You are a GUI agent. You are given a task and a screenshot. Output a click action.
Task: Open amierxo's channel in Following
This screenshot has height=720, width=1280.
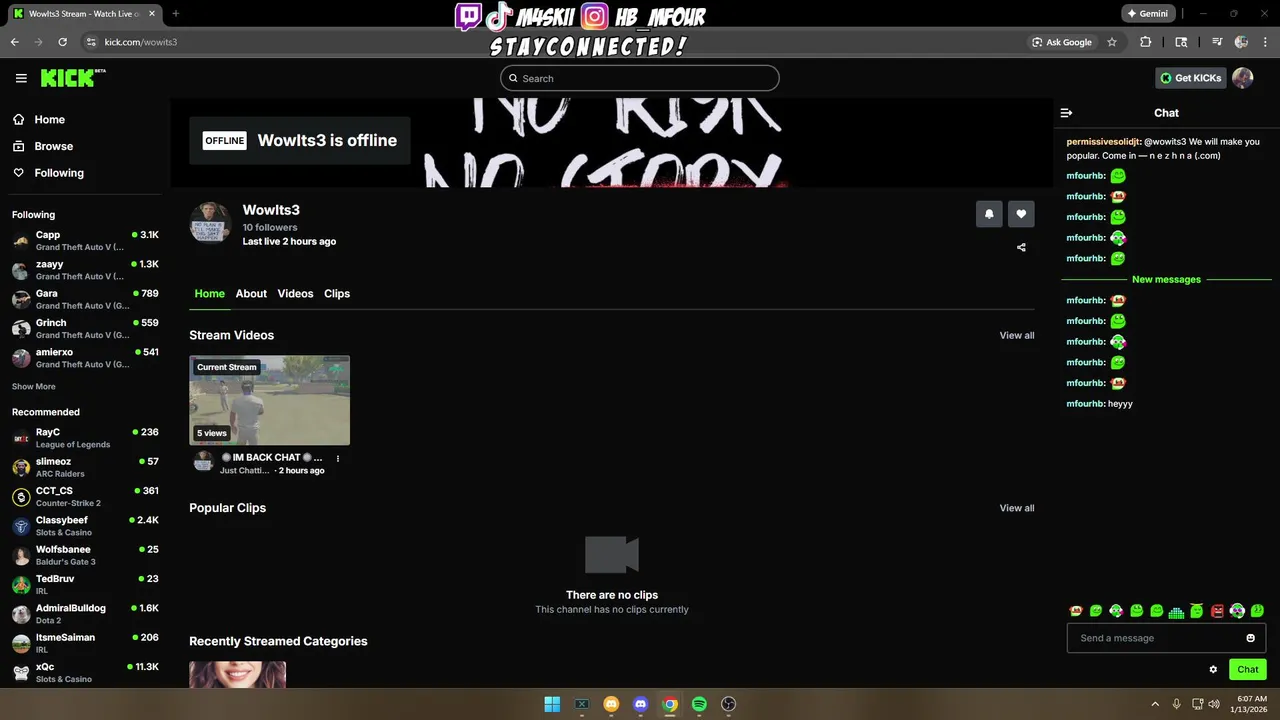(x=85, y=358)
